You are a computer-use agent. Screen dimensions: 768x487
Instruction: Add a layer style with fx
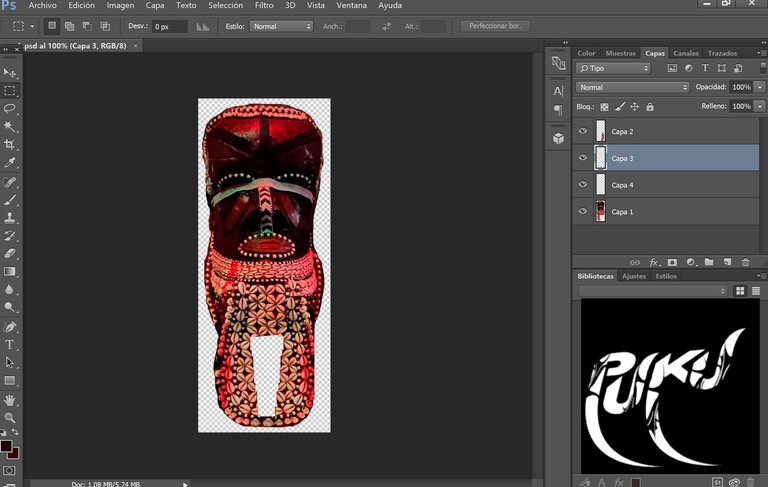(x=654, y=263)
